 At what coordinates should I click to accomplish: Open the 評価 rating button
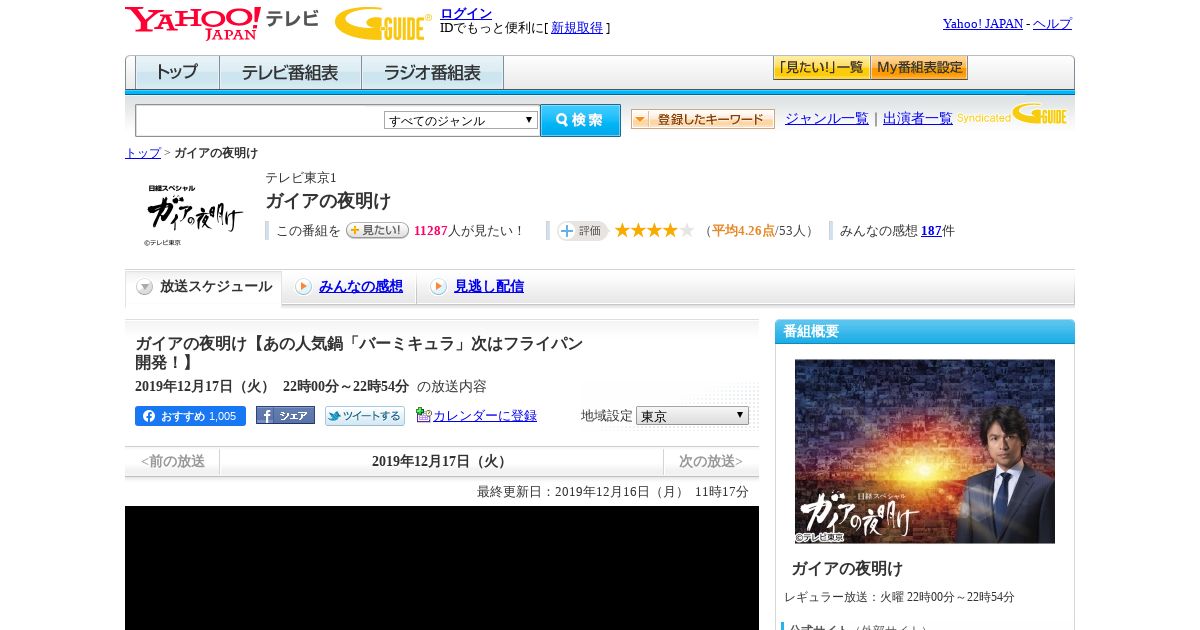[582, 231]
